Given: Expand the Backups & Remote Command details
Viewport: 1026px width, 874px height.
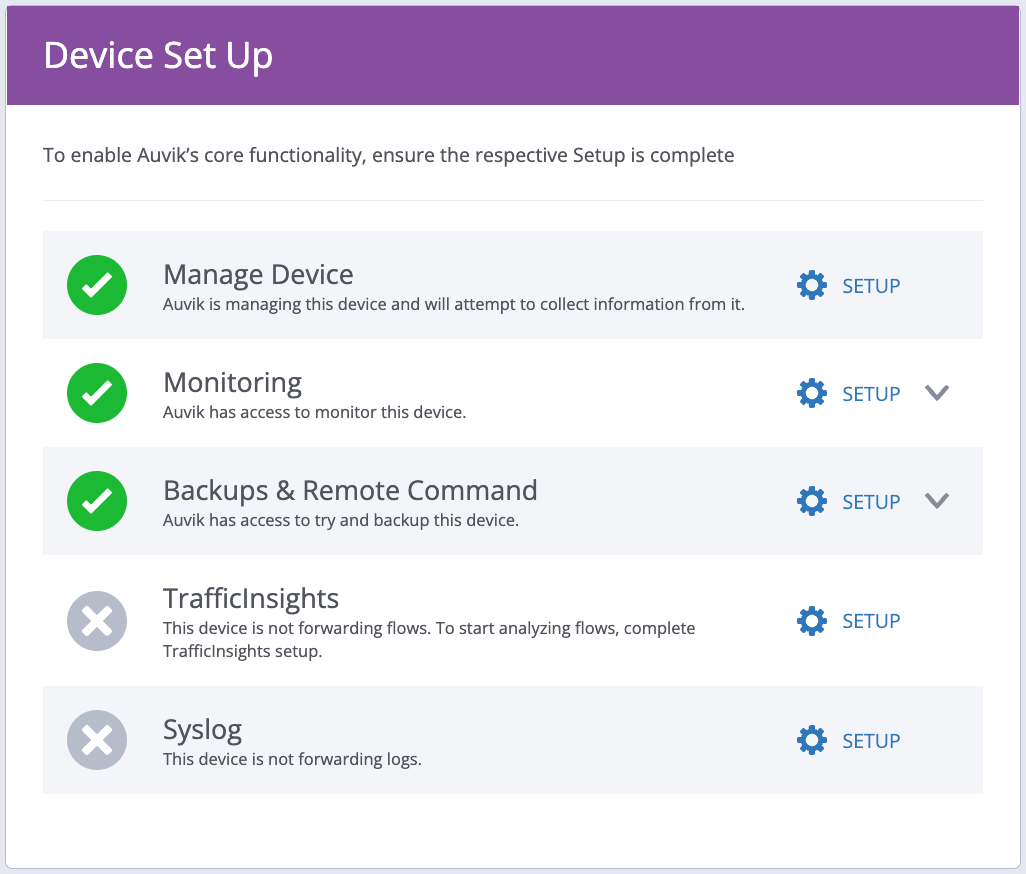Looking at the screenshot, I should 937,501.
